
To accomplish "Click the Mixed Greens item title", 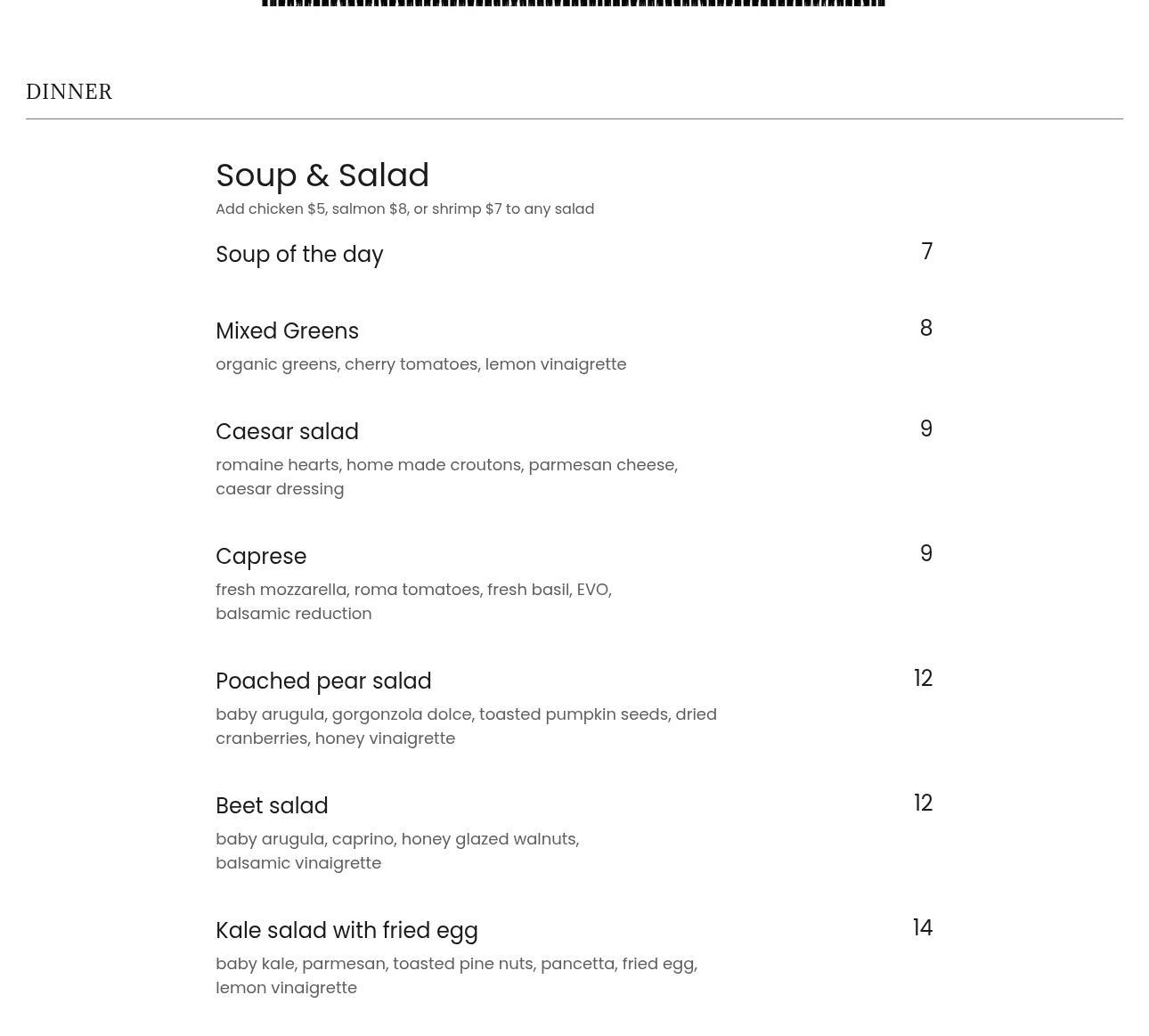I will click(x=287, y=331).
